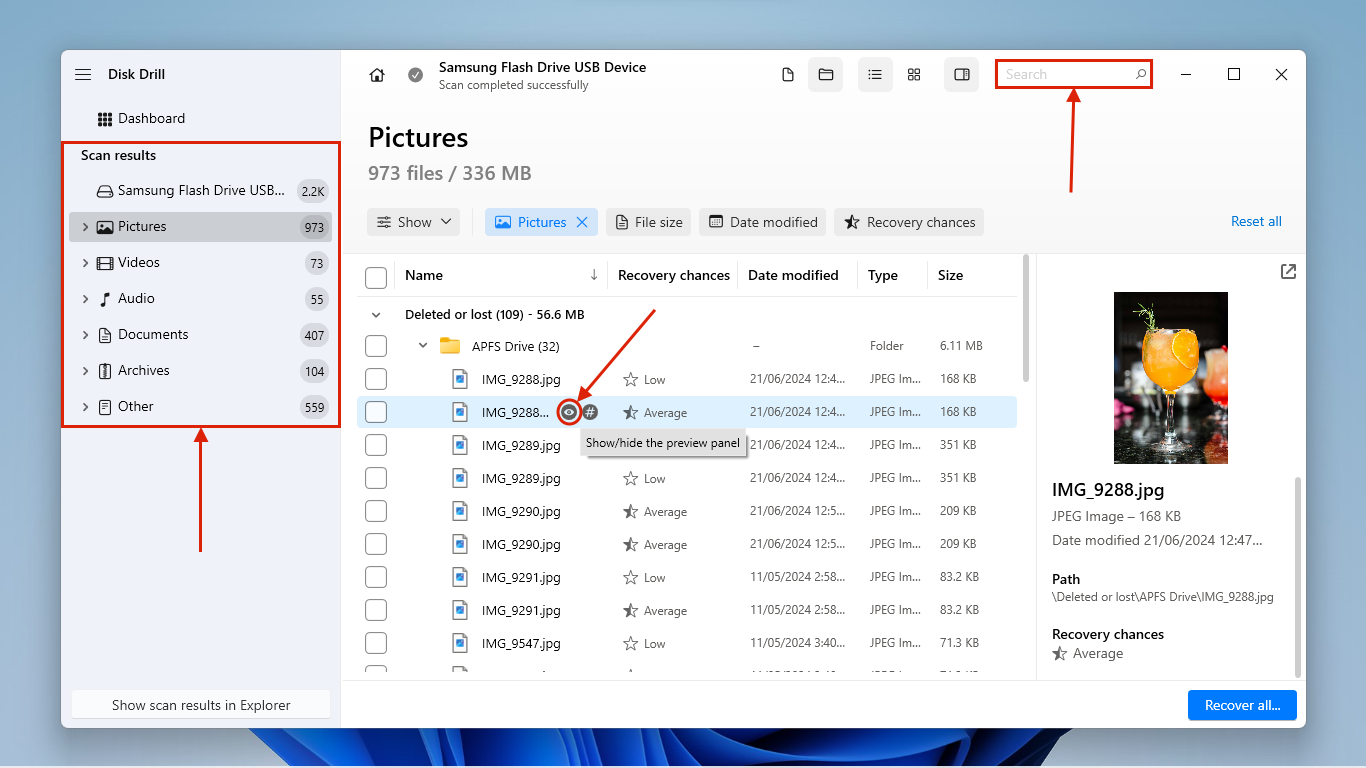Toggle the preview panel toolbar icon
The image size is (1366, 768).
(962, 75)
